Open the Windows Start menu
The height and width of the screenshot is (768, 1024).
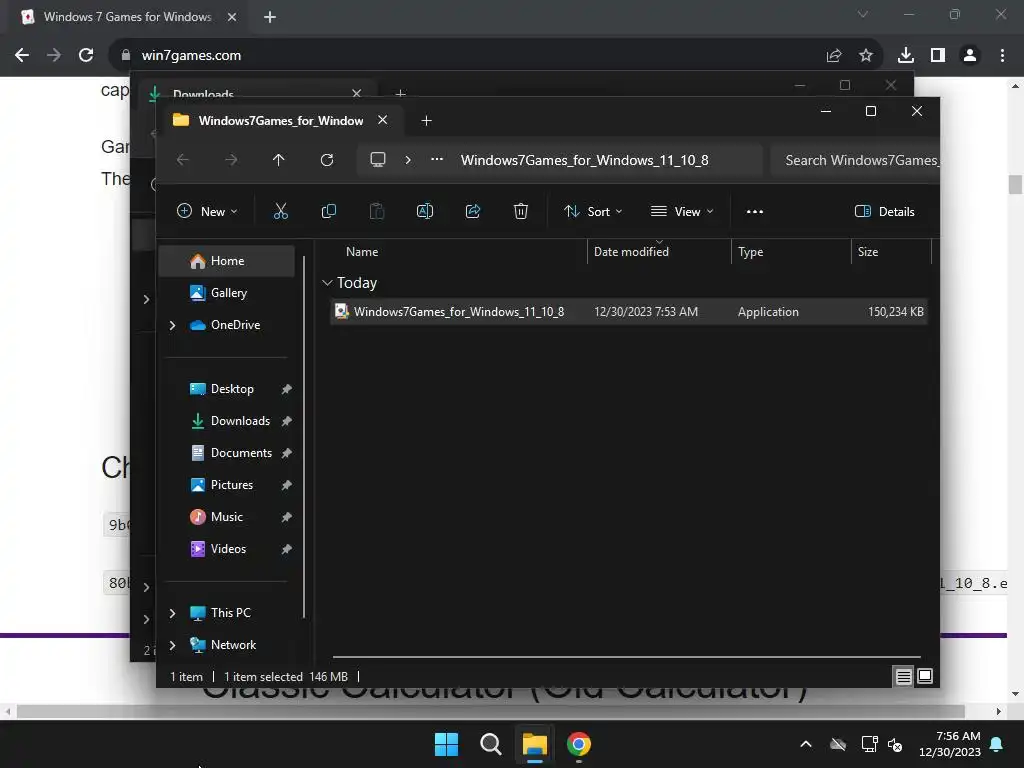[x=447, y=744]
